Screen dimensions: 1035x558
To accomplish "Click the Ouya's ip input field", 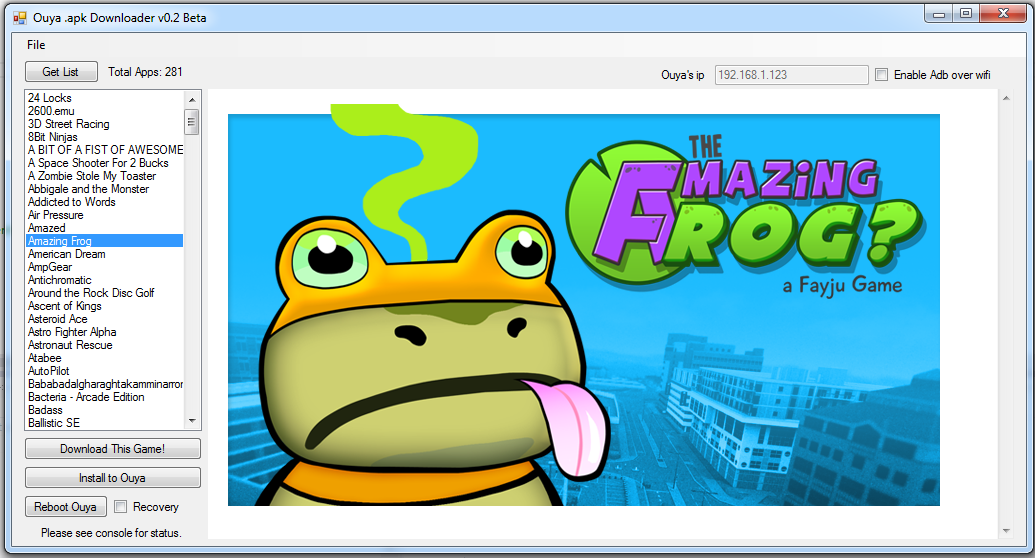I will click(791, 75).
